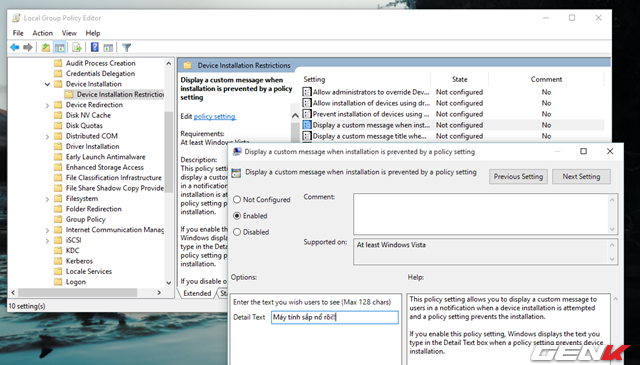This screenshot has height=365, width=640.
Task: Select Enhanced Storage Access tree item
Action: (x=104, y=167)
